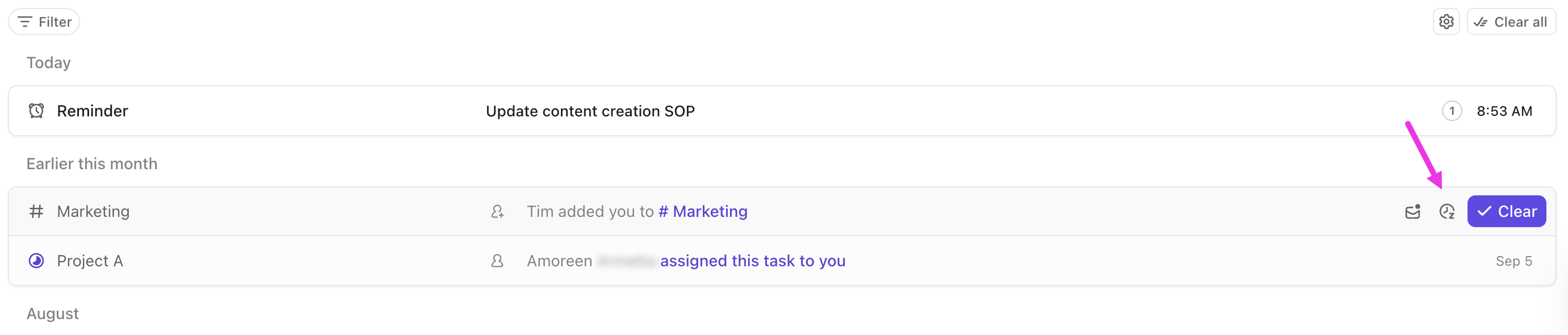The height and width of the screenshot is (335, 1568).
Task: Click the Sep 5 date on Project A
Action: point(1514,261)
